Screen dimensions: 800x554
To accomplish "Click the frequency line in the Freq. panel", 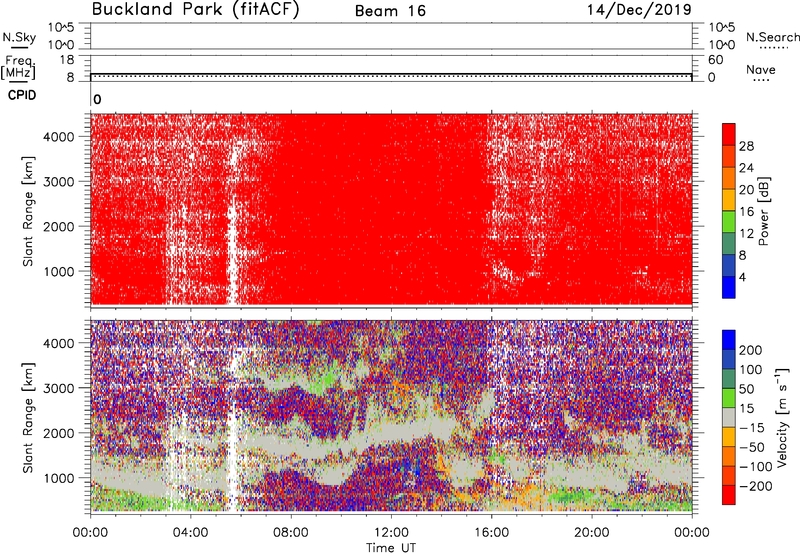I will 391,73.
